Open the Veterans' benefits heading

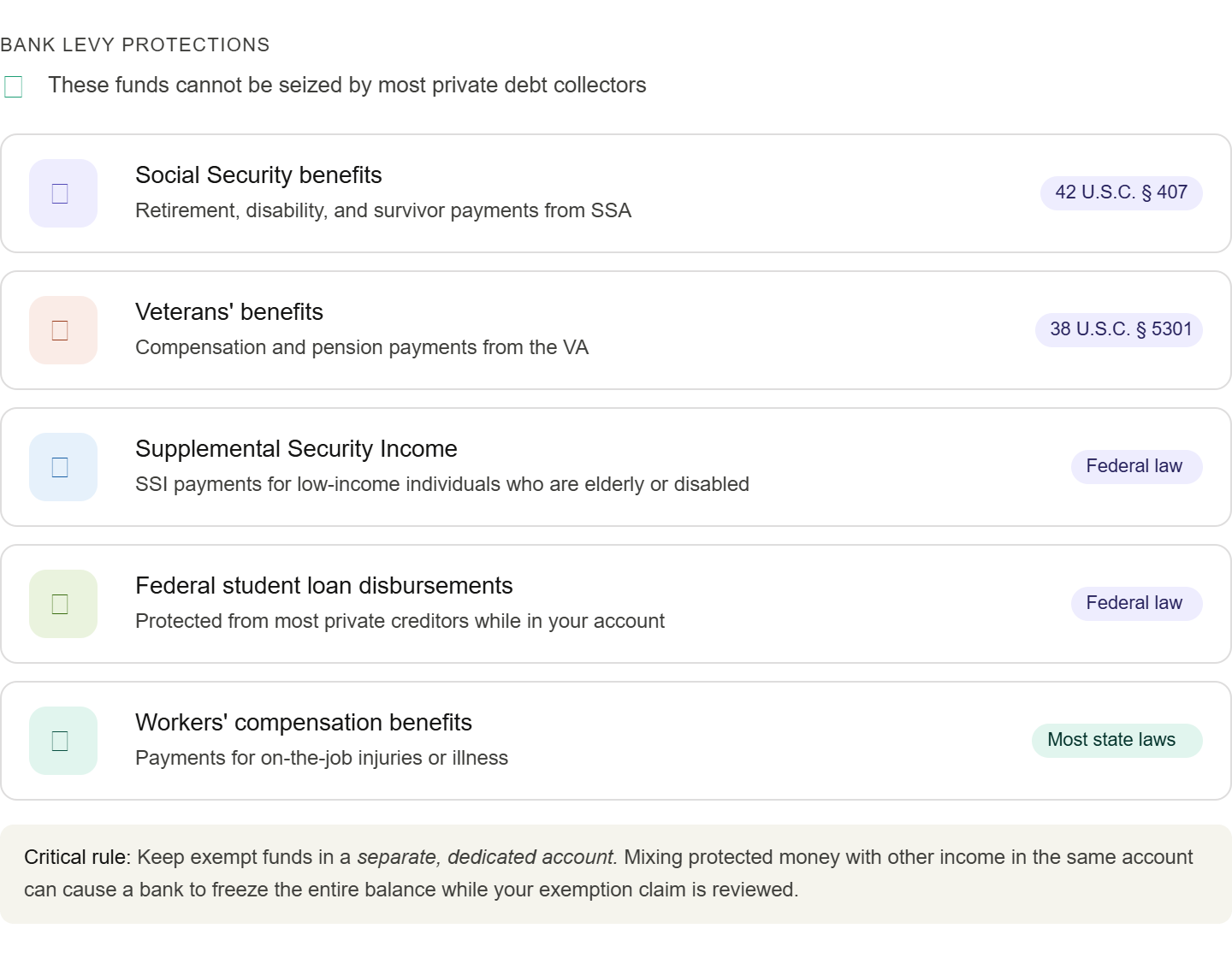click(x=229, y=312)
